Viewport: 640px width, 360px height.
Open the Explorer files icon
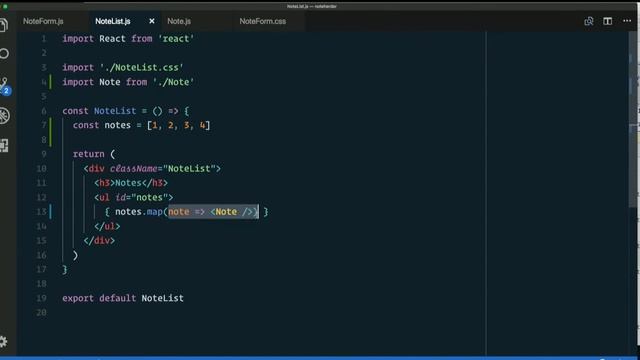3,25
